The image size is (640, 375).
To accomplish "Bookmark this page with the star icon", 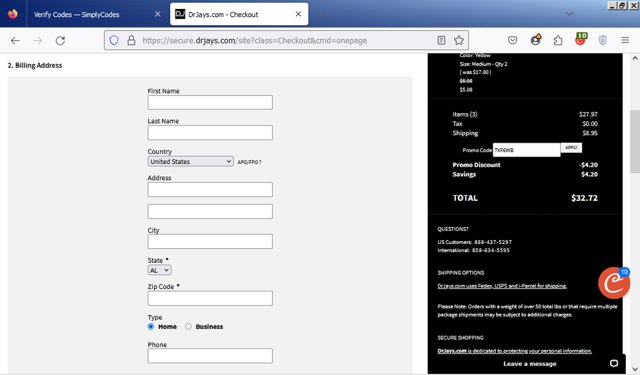I will [459, 40].
